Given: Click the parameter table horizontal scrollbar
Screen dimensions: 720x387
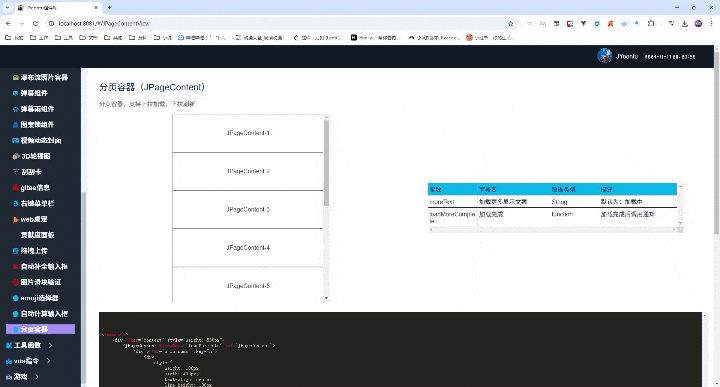Looking at the screenshot, I should pyautogui.click(x=553, y=229).
